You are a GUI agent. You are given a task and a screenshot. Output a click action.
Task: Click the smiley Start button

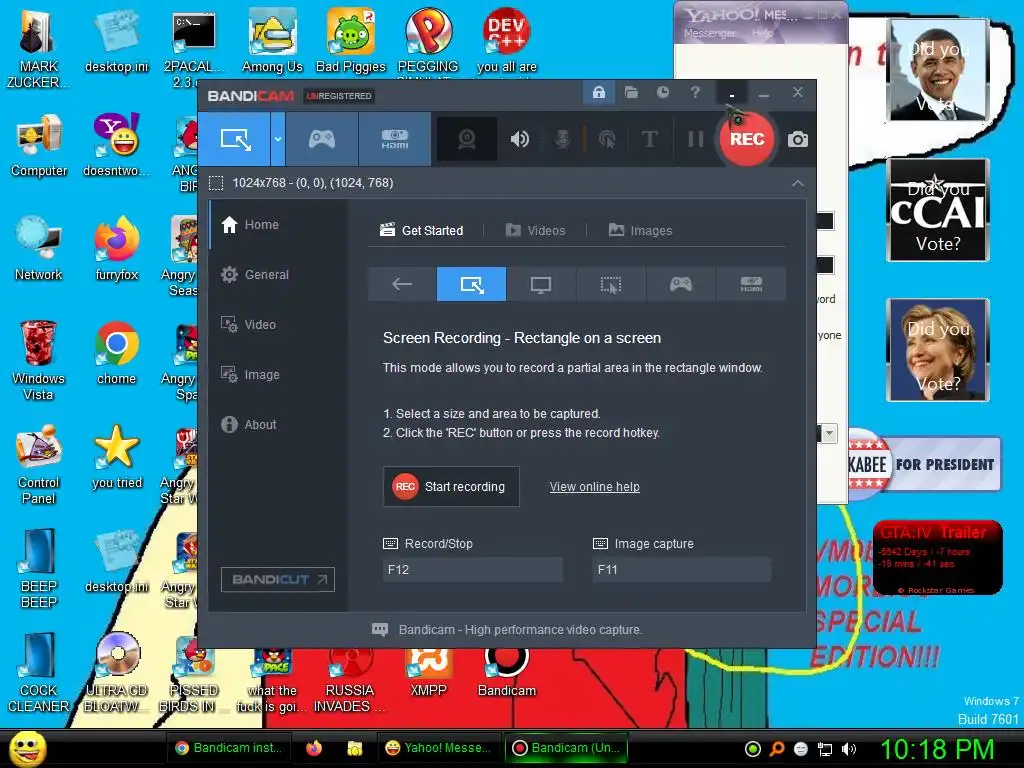(x=27, y=748)
